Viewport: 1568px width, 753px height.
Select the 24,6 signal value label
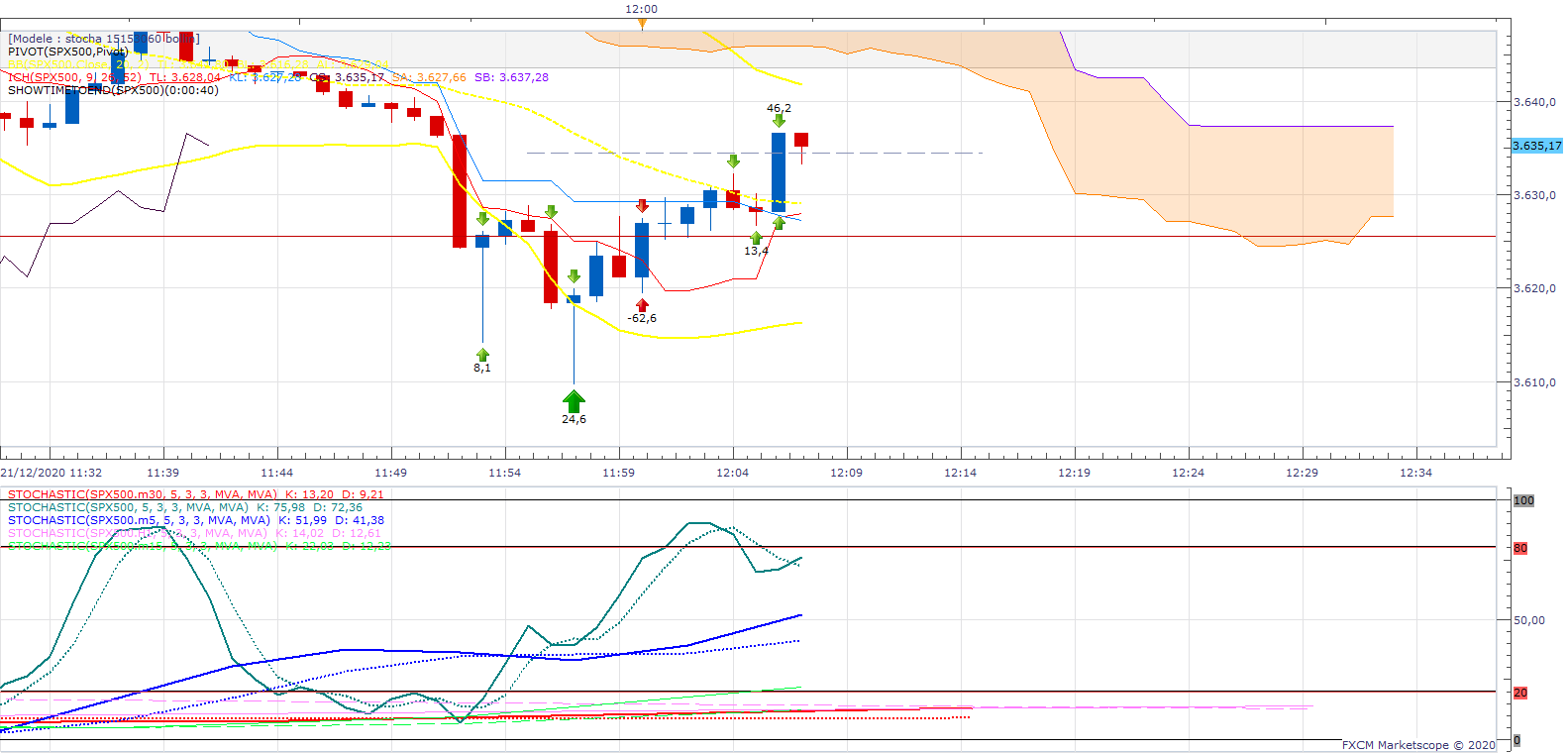(x=574, y=419)
